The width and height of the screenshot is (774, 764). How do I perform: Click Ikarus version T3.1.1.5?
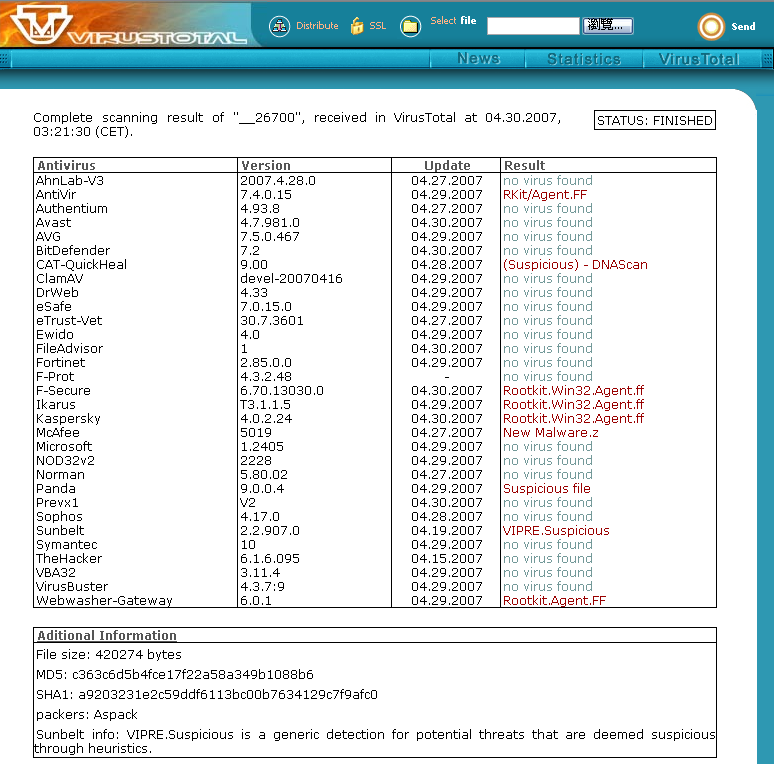[265, 405]
